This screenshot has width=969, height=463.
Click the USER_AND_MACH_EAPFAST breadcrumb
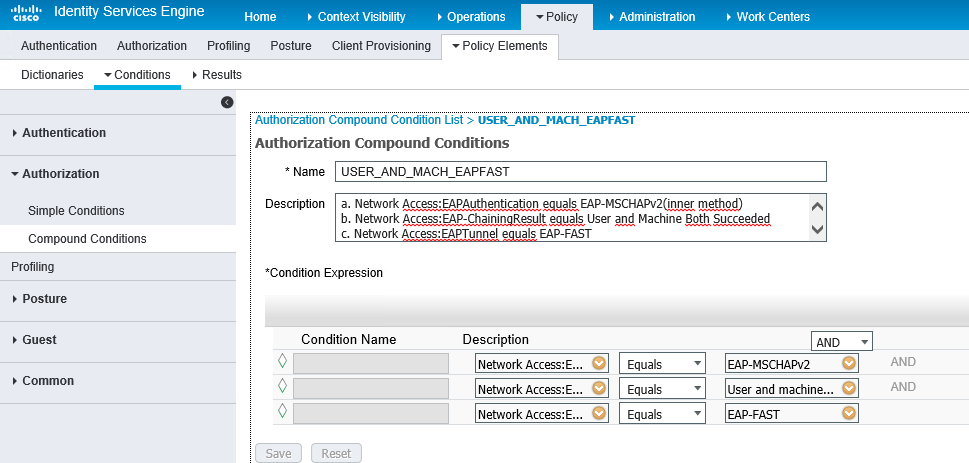[x=556, y=120]
